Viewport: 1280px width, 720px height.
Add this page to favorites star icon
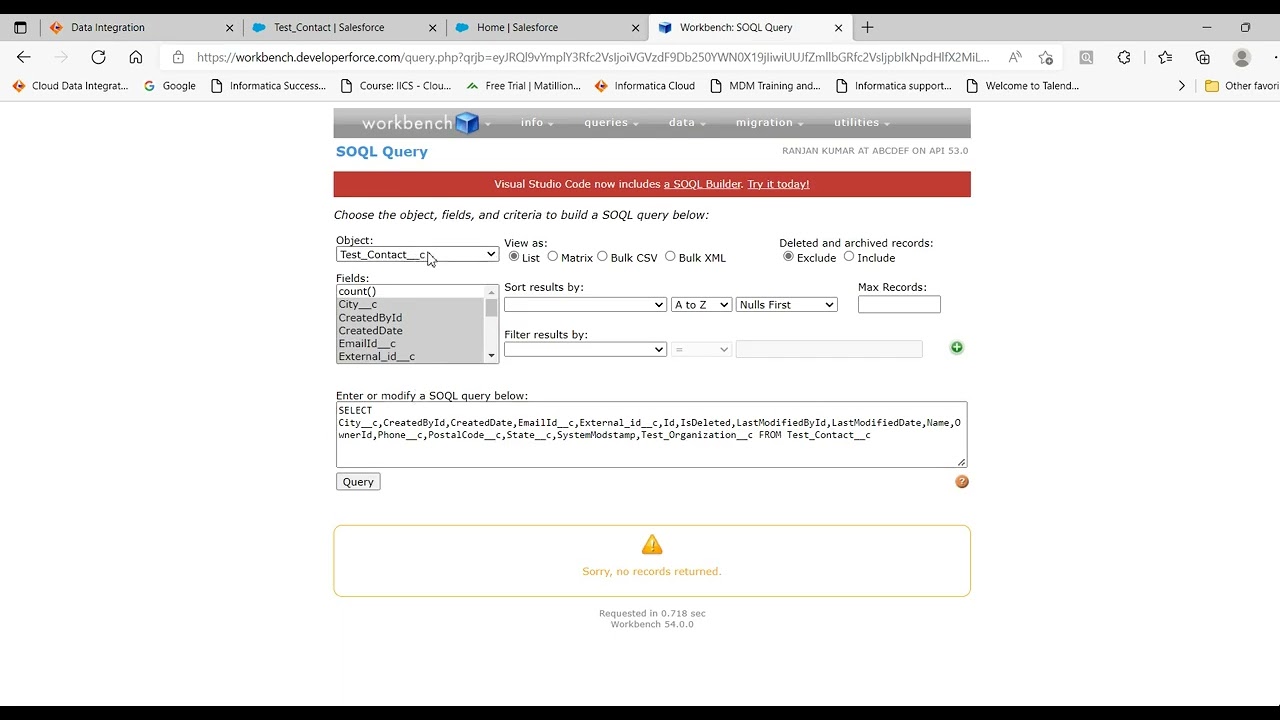1046,57
